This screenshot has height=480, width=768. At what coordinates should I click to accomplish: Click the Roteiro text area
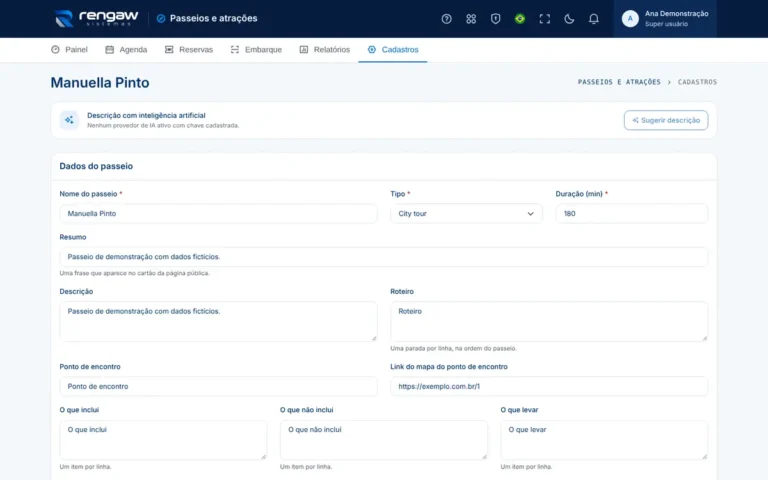pyautogui.click(x=549, y=321)
